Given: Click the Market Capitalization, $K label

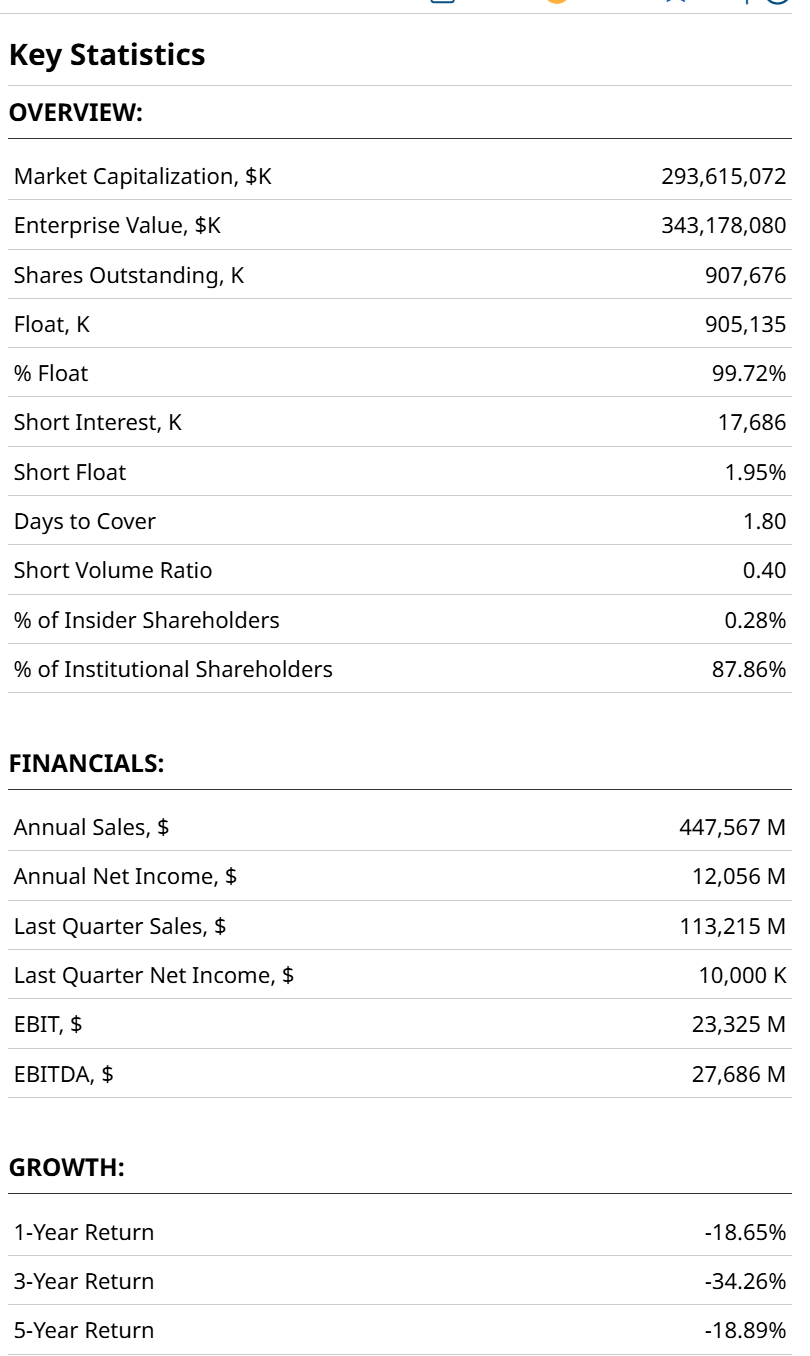Looking at the screenshot, I should click(143, 177).
